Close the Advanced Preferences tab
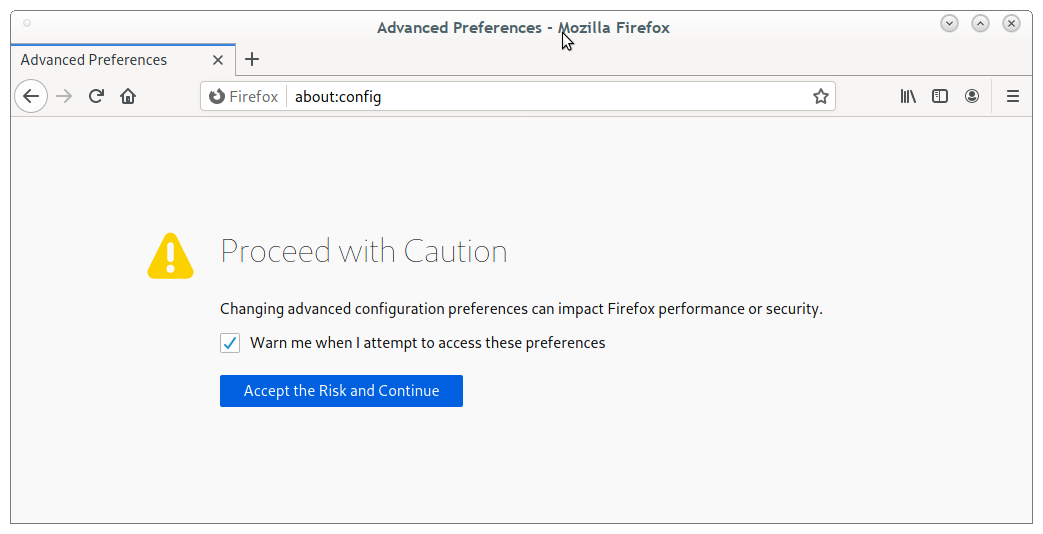 pos(218,60)
